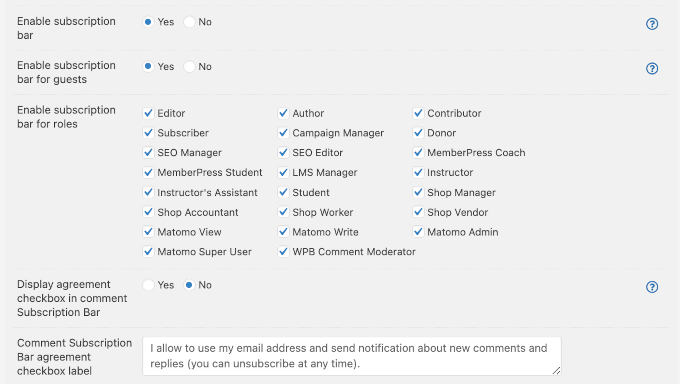This screenshot has width=680, height=384.
Task: Select Yes for Display agreement checkbox
Action: click(x=148, y=285)
